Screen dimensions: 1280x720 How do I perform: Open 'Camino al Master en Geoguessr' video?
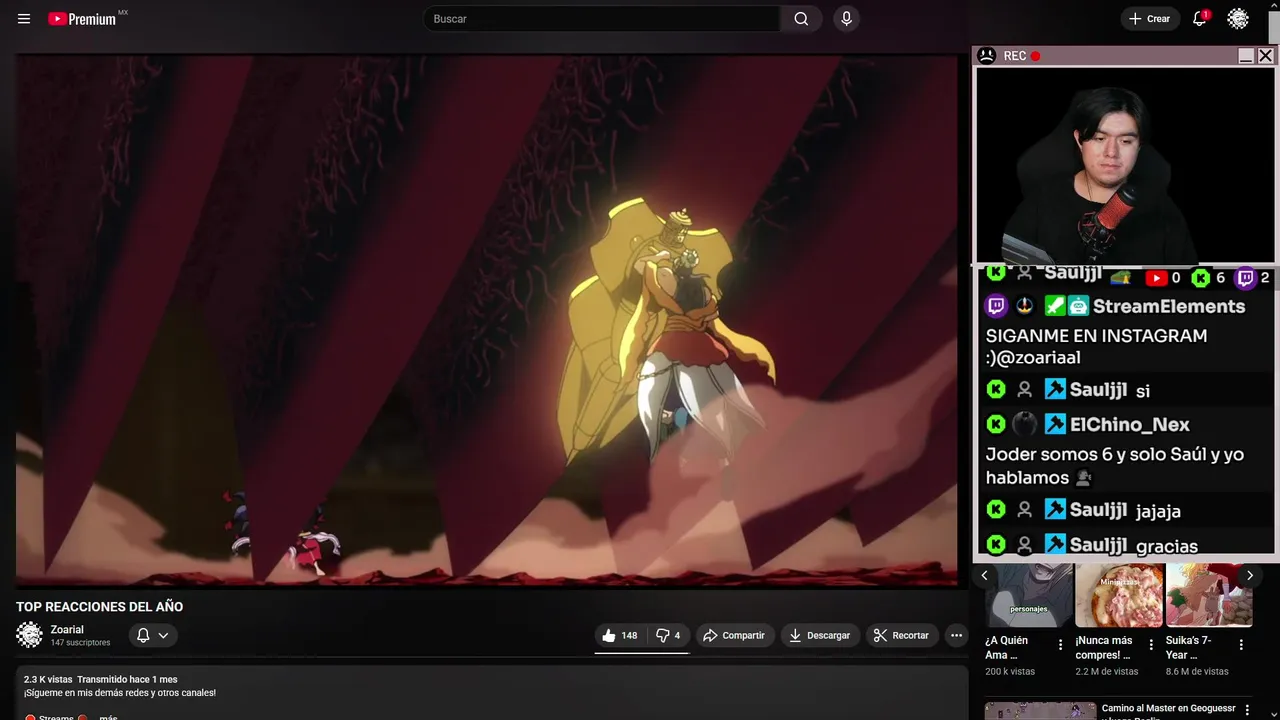[x=1168, y=711]
